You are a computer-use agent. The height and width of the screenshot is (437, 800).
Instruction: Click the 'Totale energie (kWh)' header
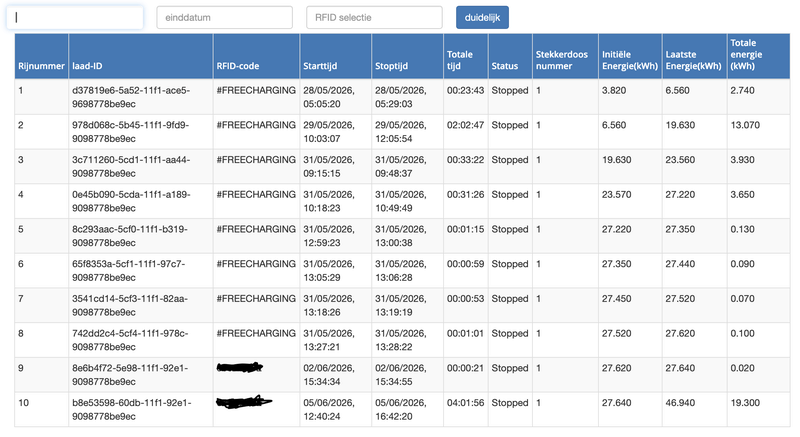click(746, 55)
